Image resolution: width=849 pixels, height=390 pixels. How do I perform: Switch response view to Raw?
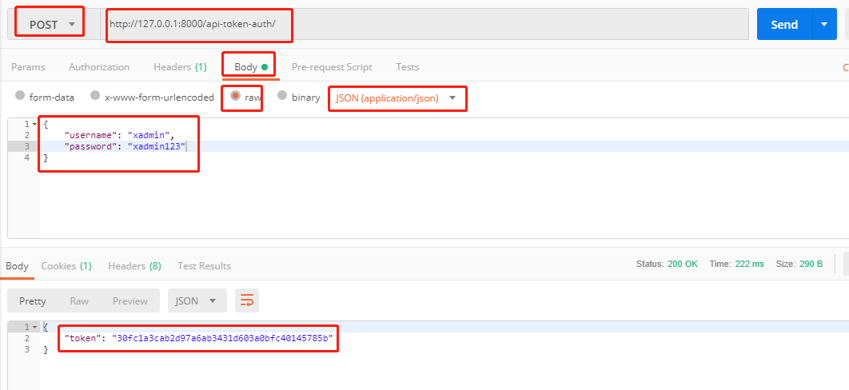coord(79,301)
